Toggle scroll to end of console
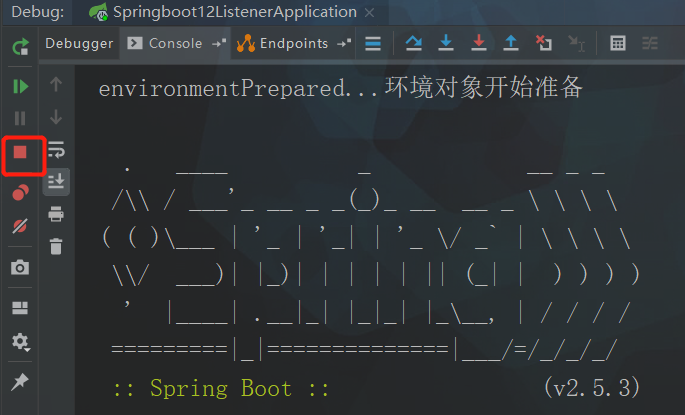The width and height of the screenshot is (685, 415). 56,181
